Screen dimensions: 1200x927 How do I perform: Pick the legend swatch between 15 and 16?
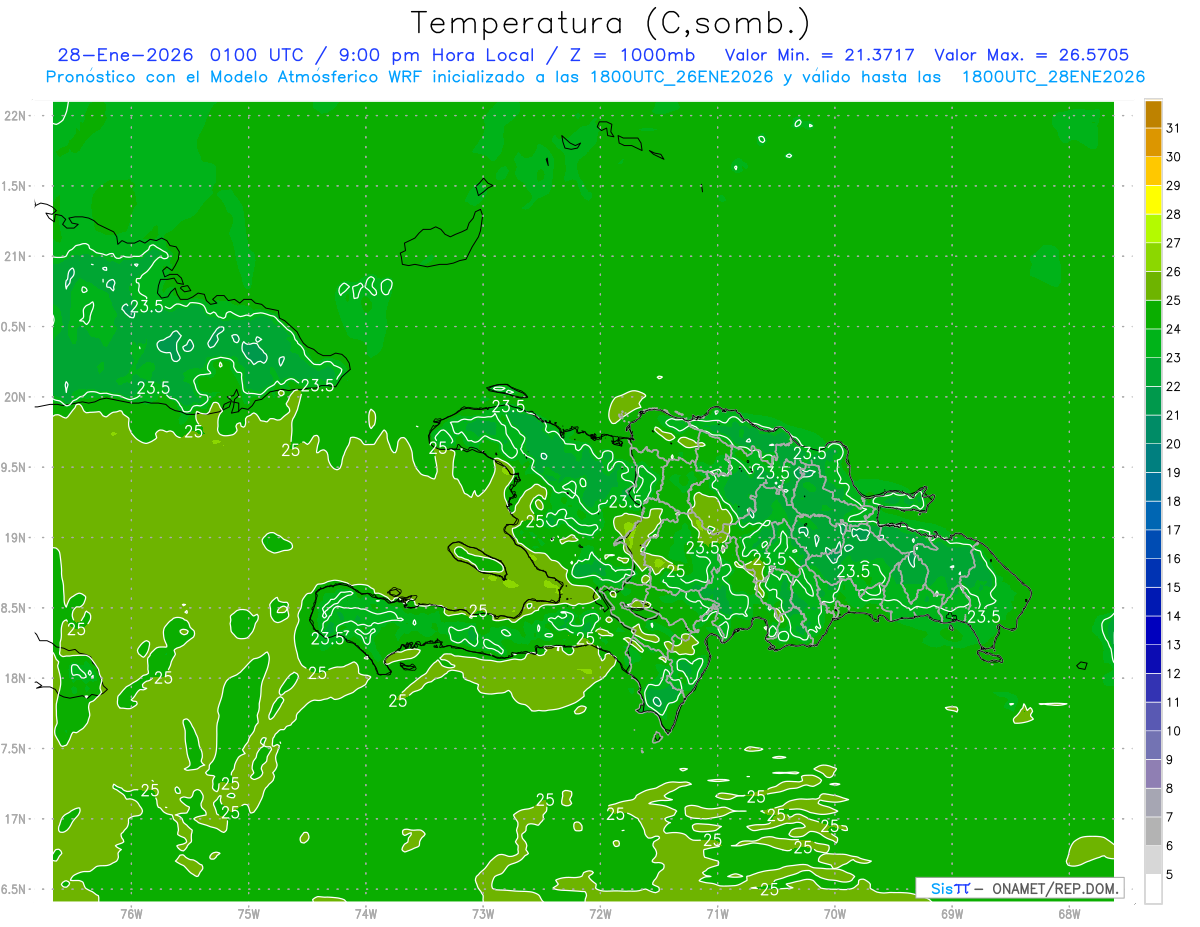[x=1153, y=573]
